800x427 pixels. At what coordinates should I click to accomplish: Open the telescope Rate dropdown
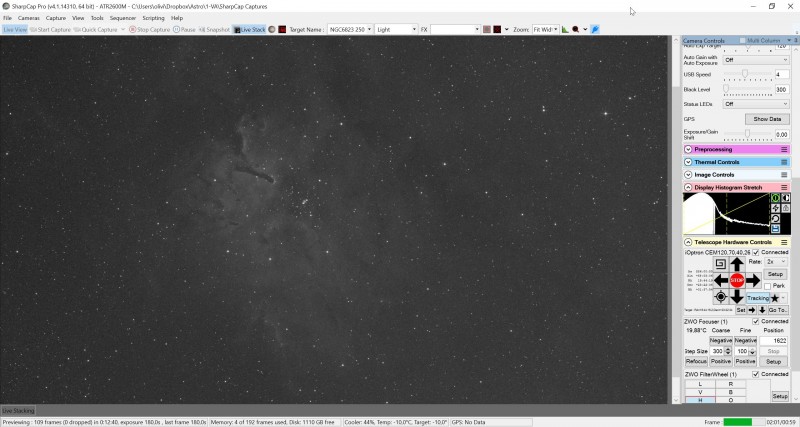coord(776,261)
